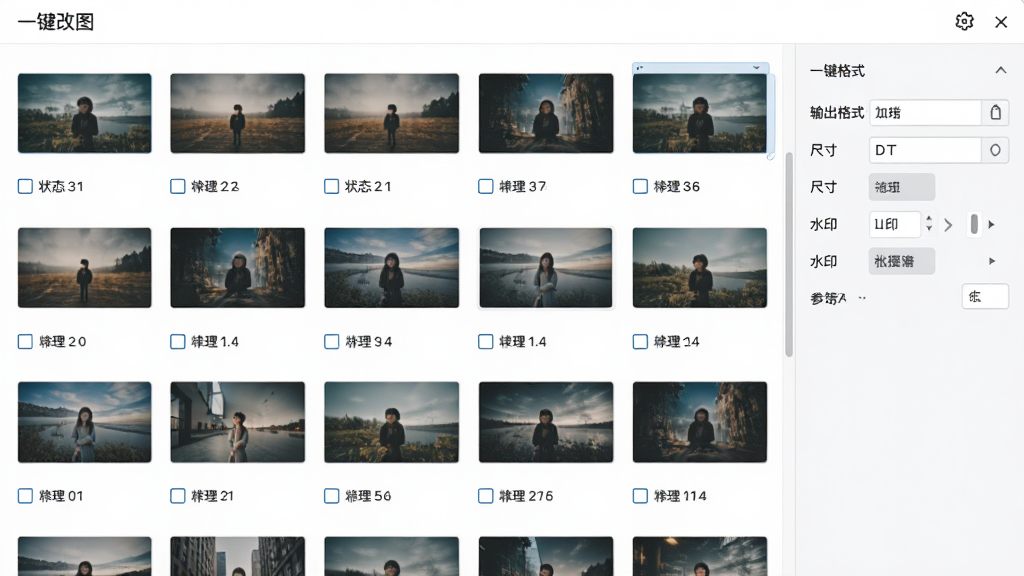Select the waterfront building thumbnail with girl
Screen dimensions: 1024x576
coord(238,422)
